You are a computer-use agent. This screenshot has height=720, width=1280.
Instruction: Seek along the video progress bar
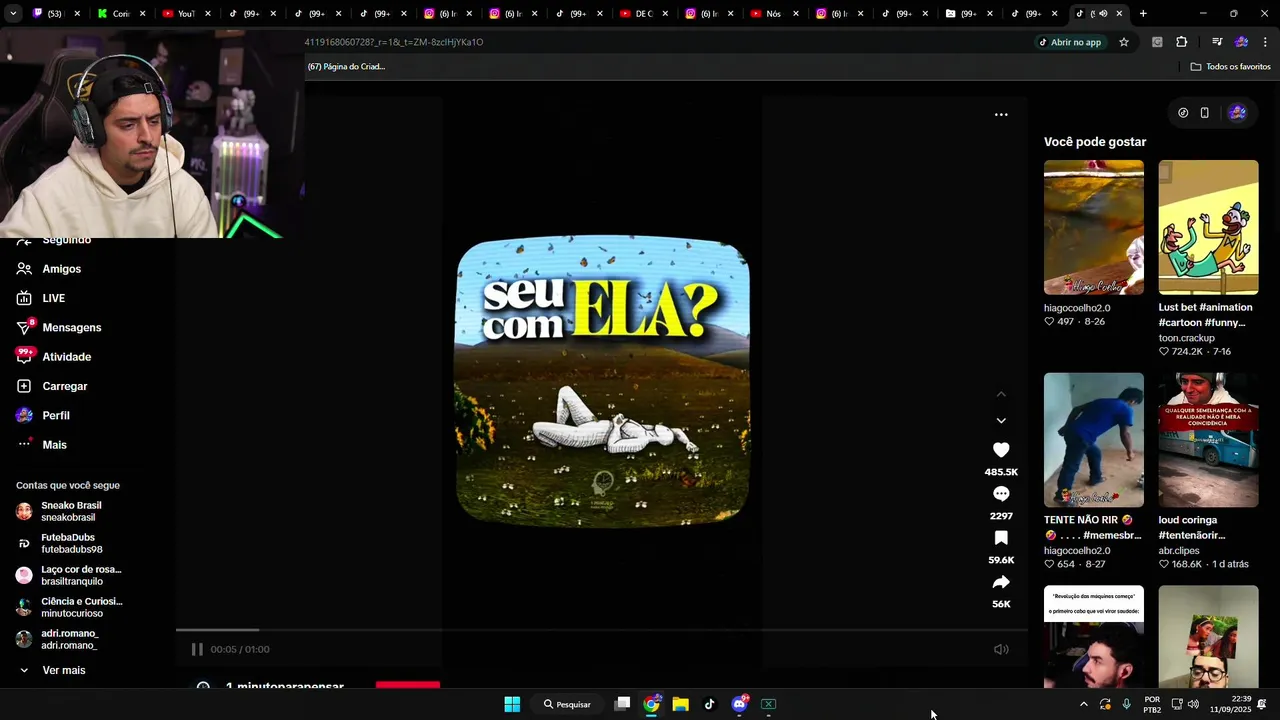click(602, 630)
